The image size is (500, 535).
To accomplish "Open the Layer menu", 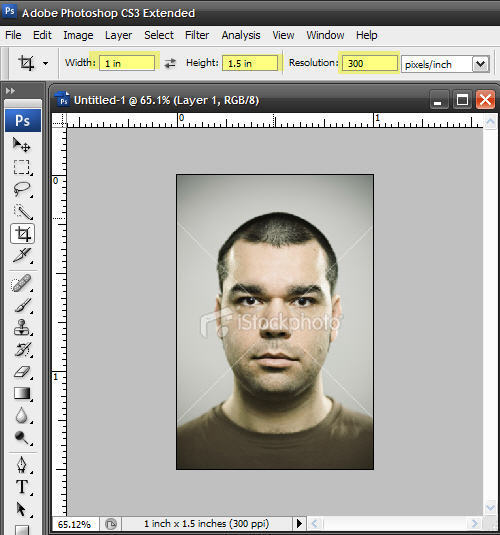I will tap(118, 35).
